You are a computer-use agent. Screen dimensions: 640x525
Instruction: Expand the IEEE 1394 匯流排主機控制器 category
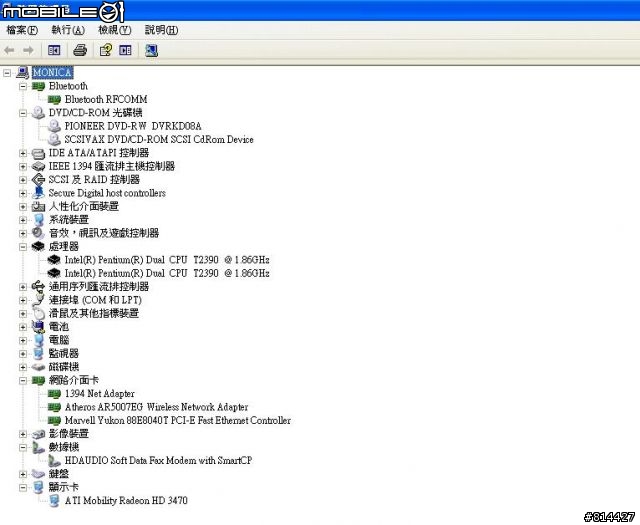[x=23, y=167]
